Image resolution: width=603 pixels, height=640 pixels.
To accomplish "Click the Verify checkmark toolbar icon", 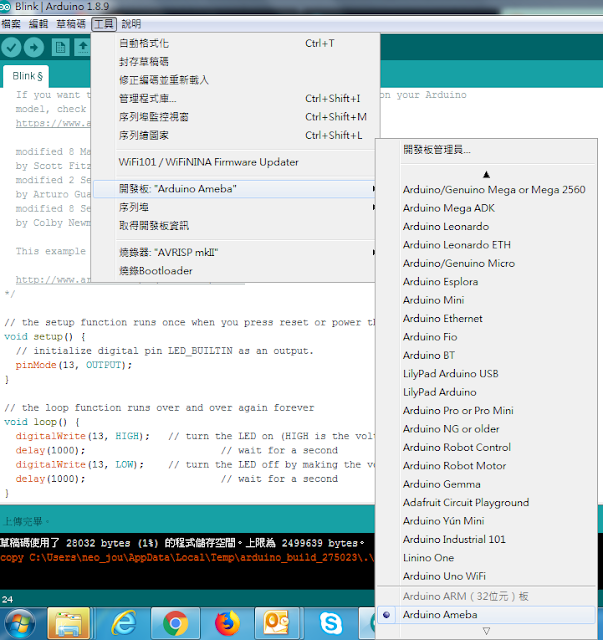I will click(x=11, y=48).
